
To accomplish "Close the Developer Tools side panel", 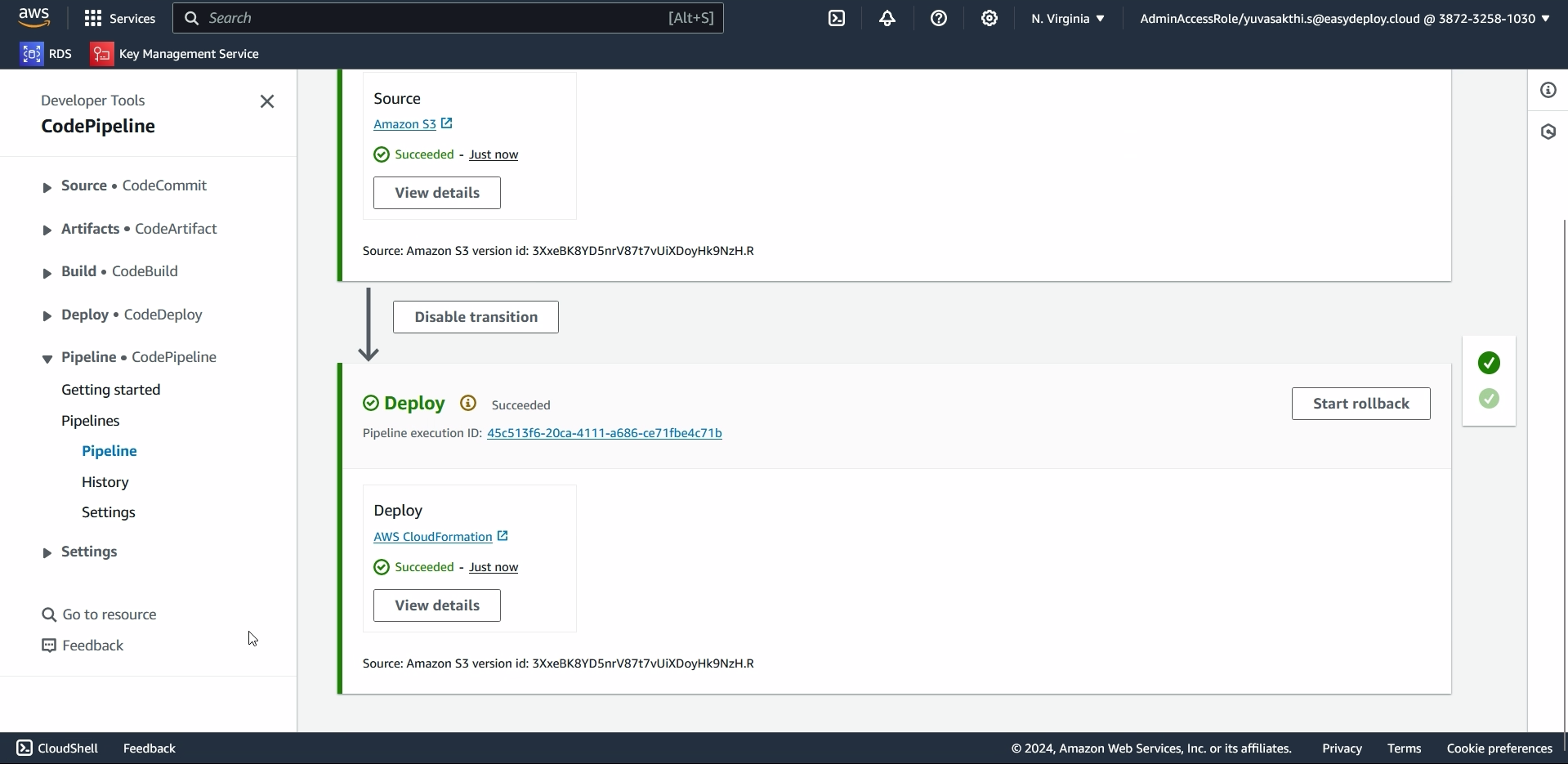I will click(x=267, y=101).
